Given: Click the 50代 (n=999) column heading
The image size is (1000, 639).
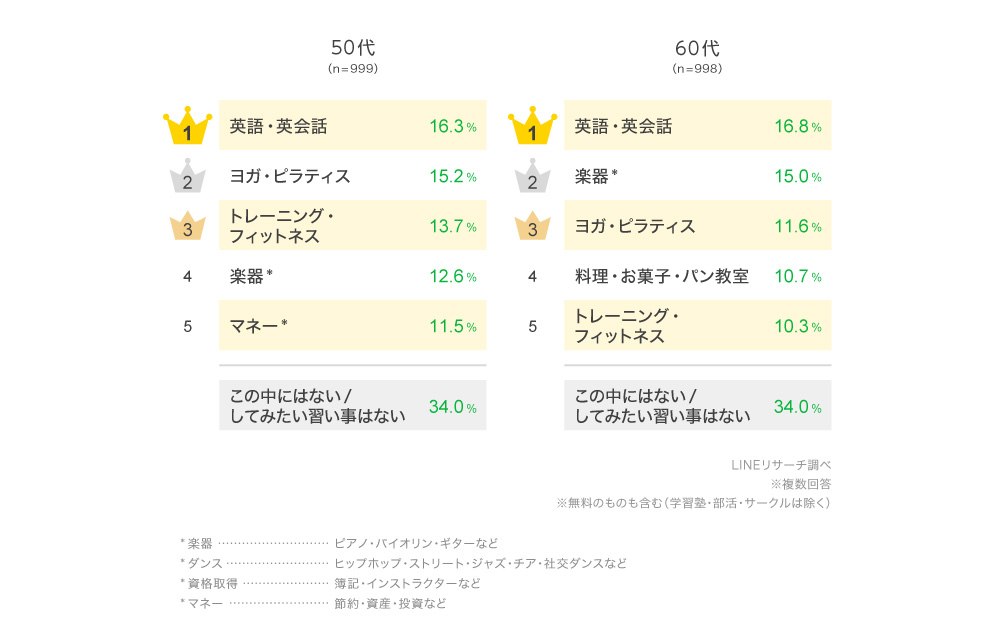Looking at the screenshot, I should pyautogui.click(x=353, y=56).
